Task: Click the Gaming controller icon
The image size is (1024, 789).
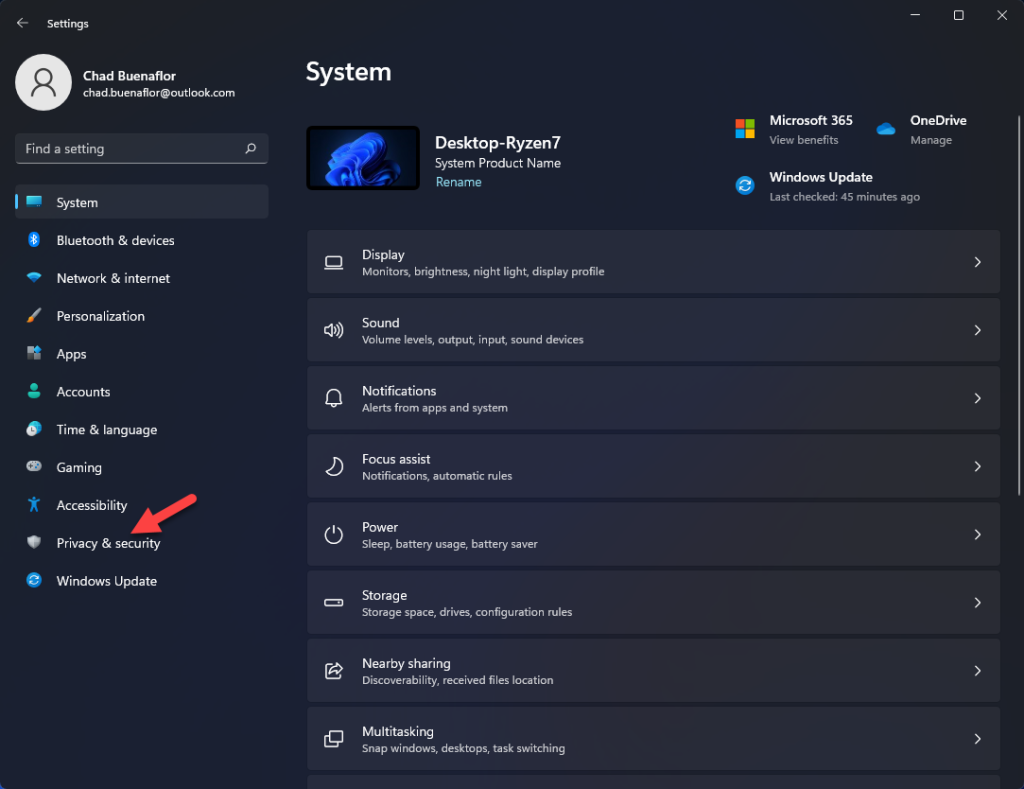Action: tap(34, 466)
